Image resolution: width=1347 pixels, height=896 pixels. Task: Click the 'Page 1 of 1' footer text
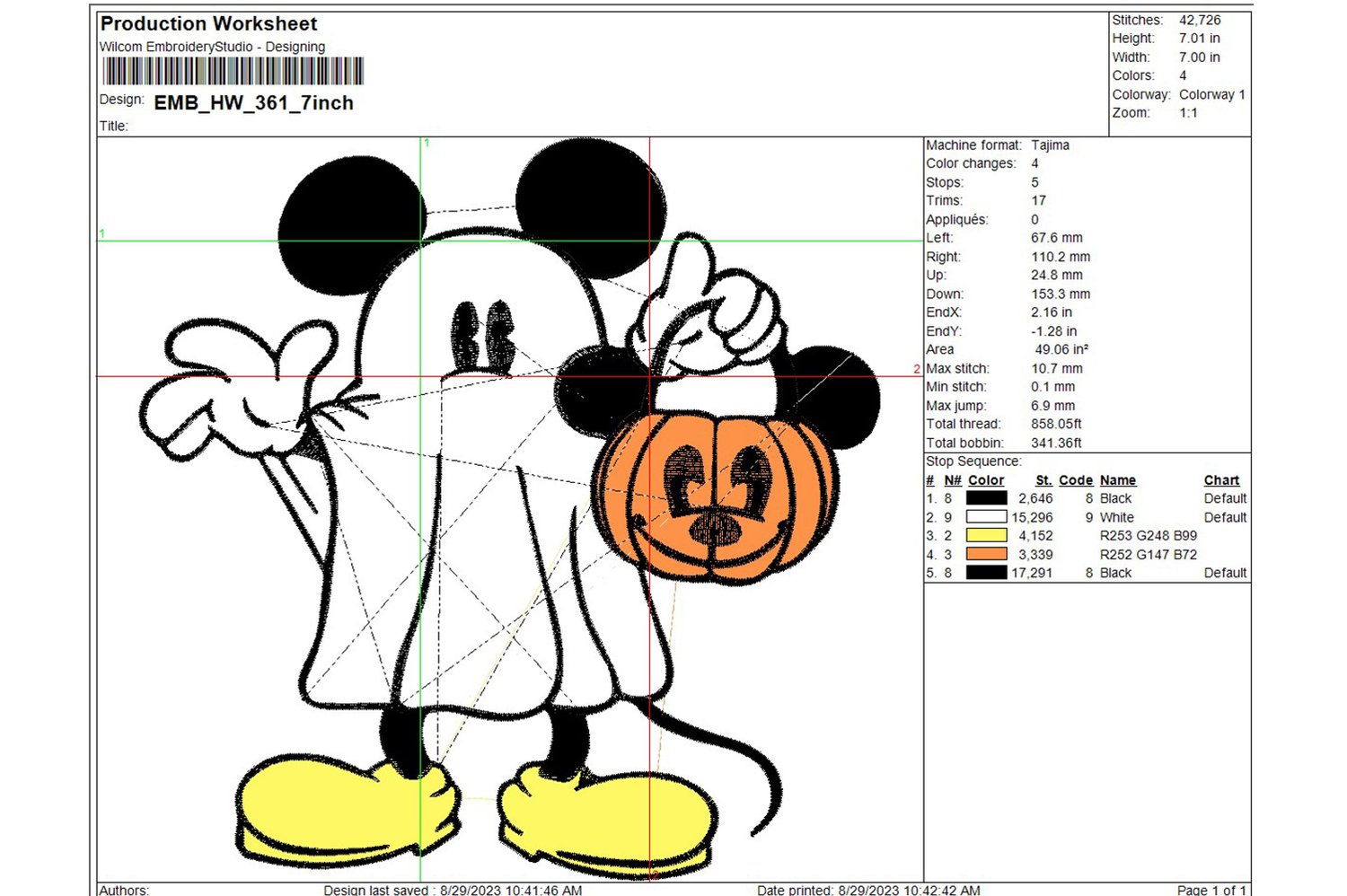1211,890
